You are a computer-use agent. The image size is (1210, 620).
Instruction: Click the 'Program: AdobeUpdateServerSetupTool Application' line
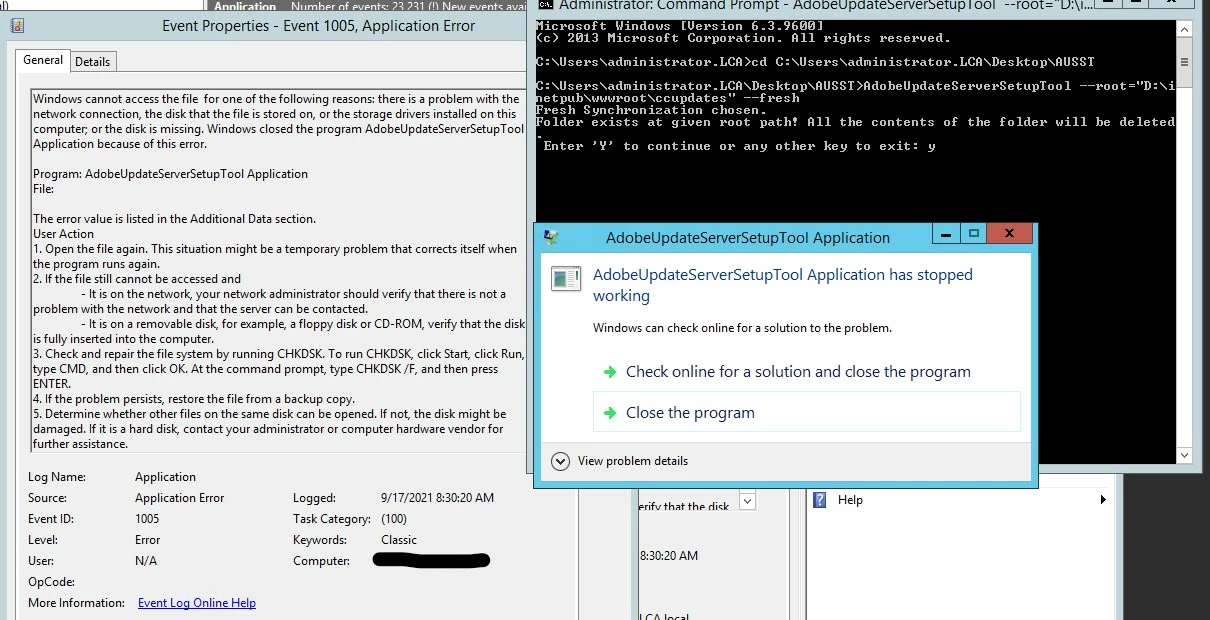click(170, 174)
